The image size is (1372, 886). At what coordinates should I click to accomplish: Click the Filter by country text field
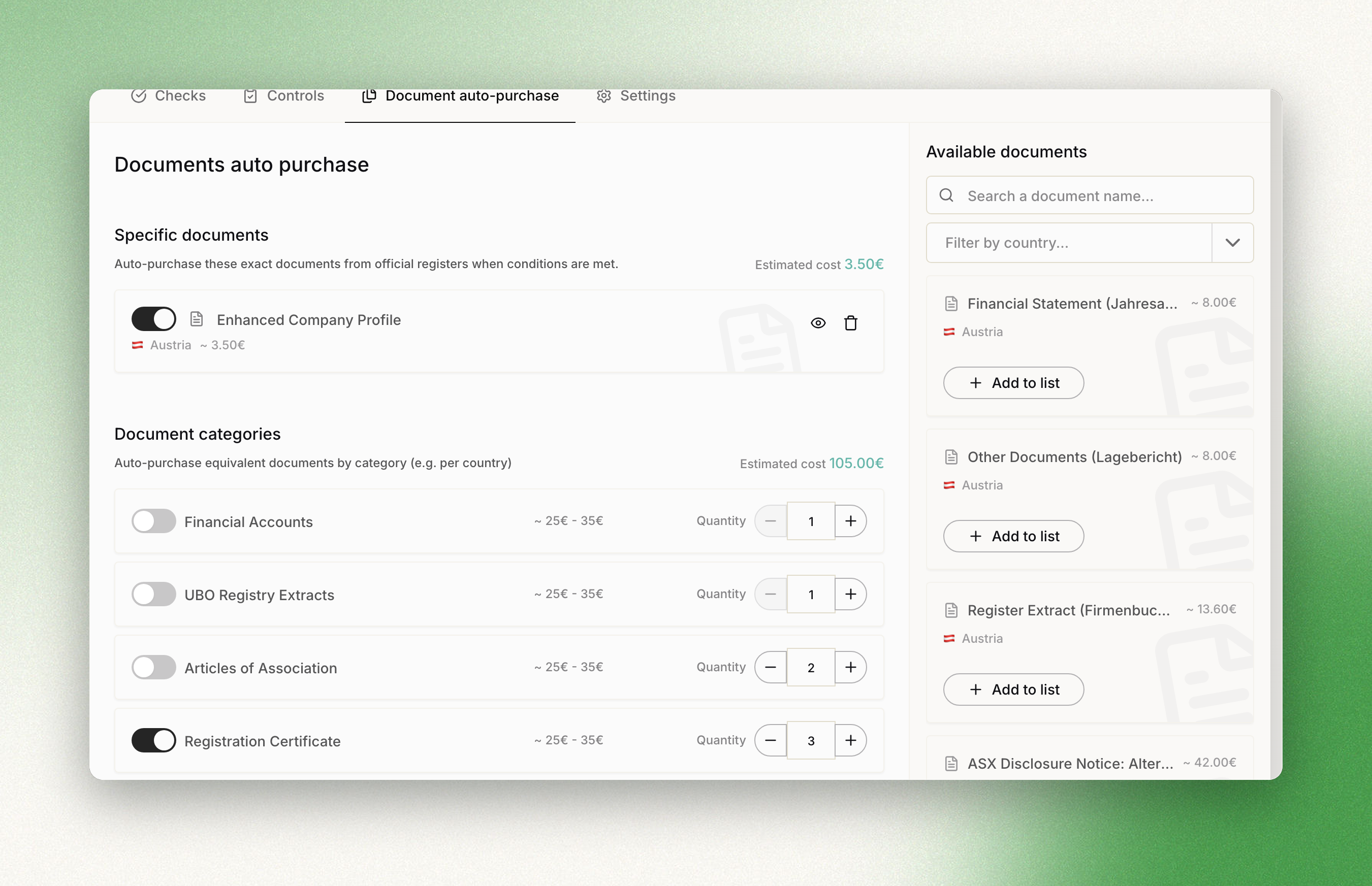click(1069, 243)
